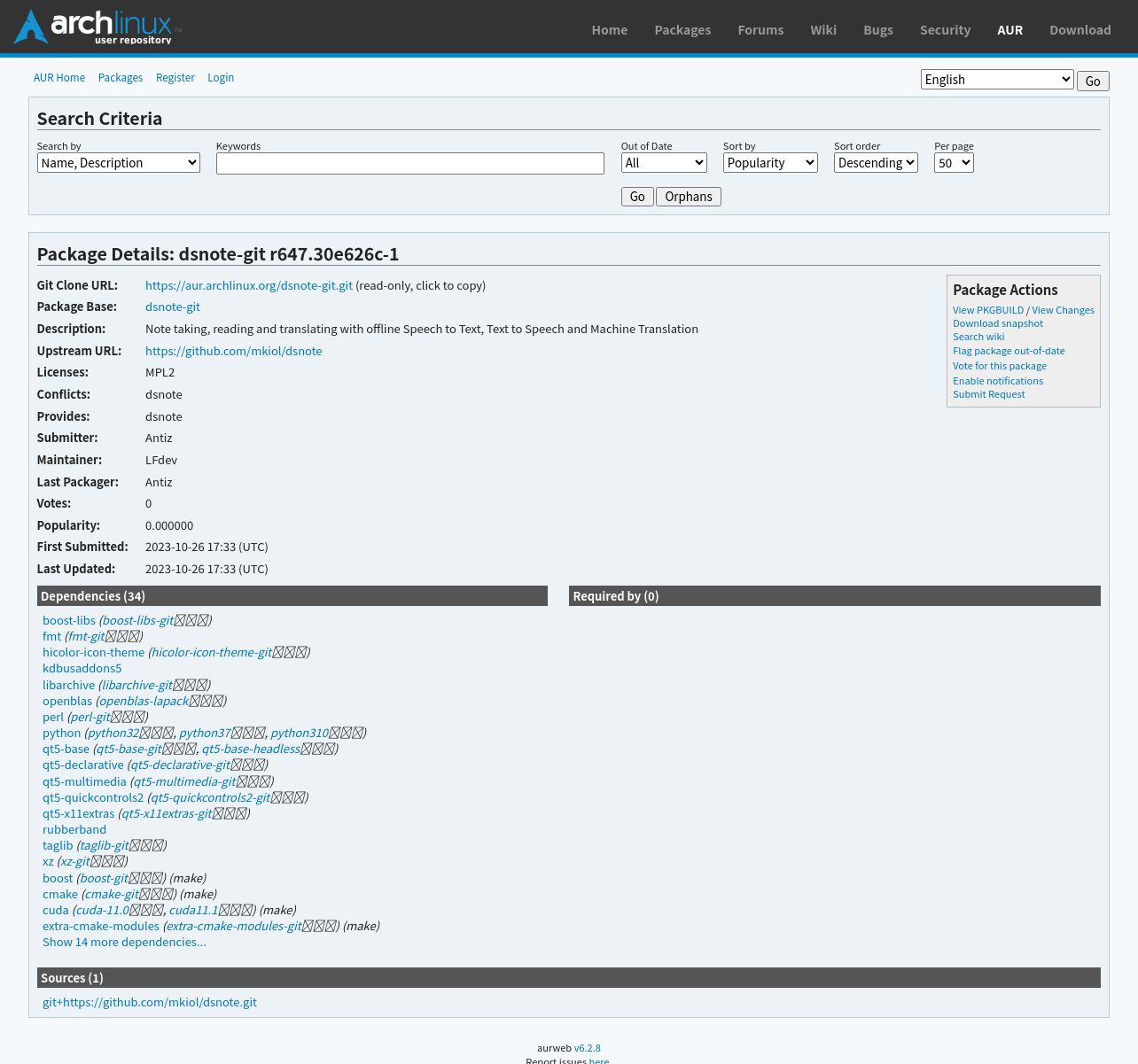
Task: Open the perl dependency link
Action: 53,717
